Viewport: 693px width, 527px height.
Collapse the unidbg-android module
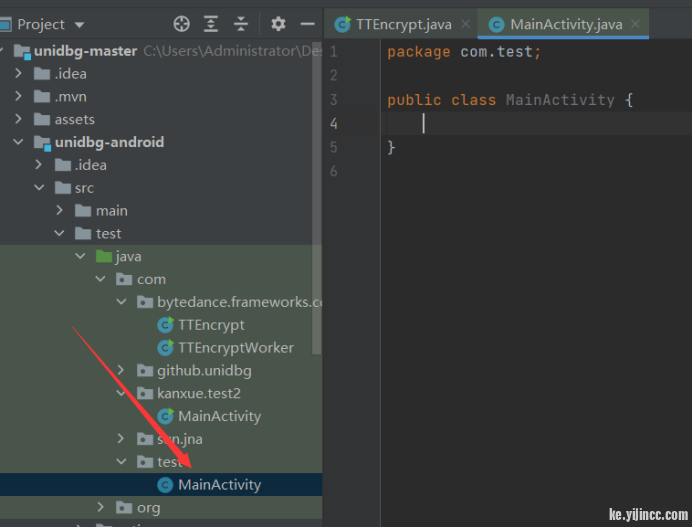click(18, 142)
